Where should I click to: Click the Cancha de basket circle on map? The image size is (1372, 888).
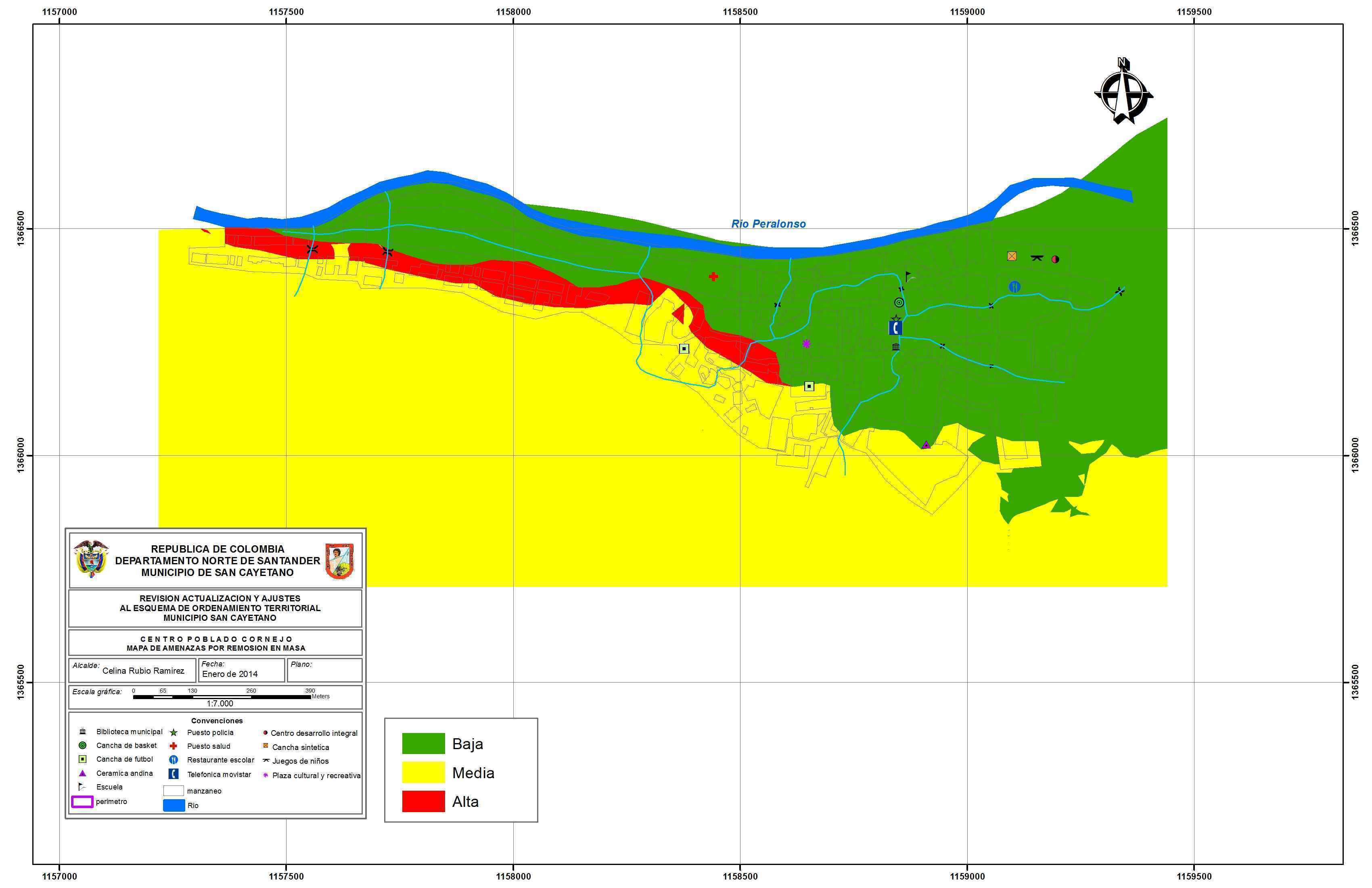tap(899, 302)
